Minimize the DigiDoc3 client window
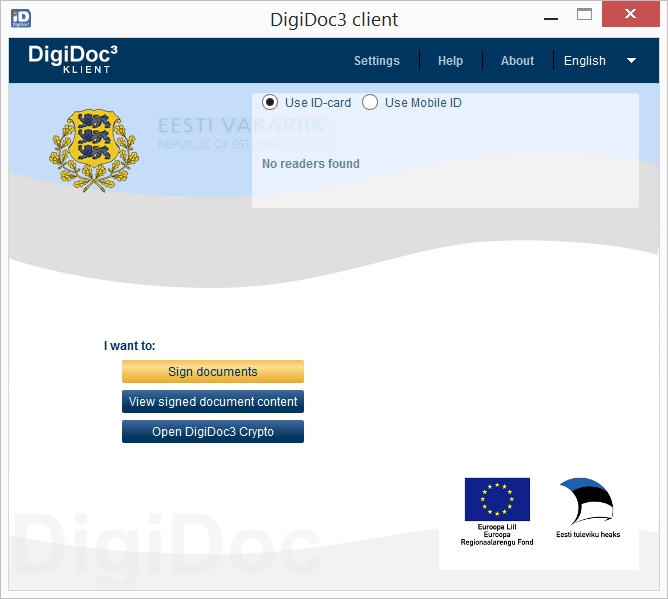The image size is (668, 599). (551, 19)
